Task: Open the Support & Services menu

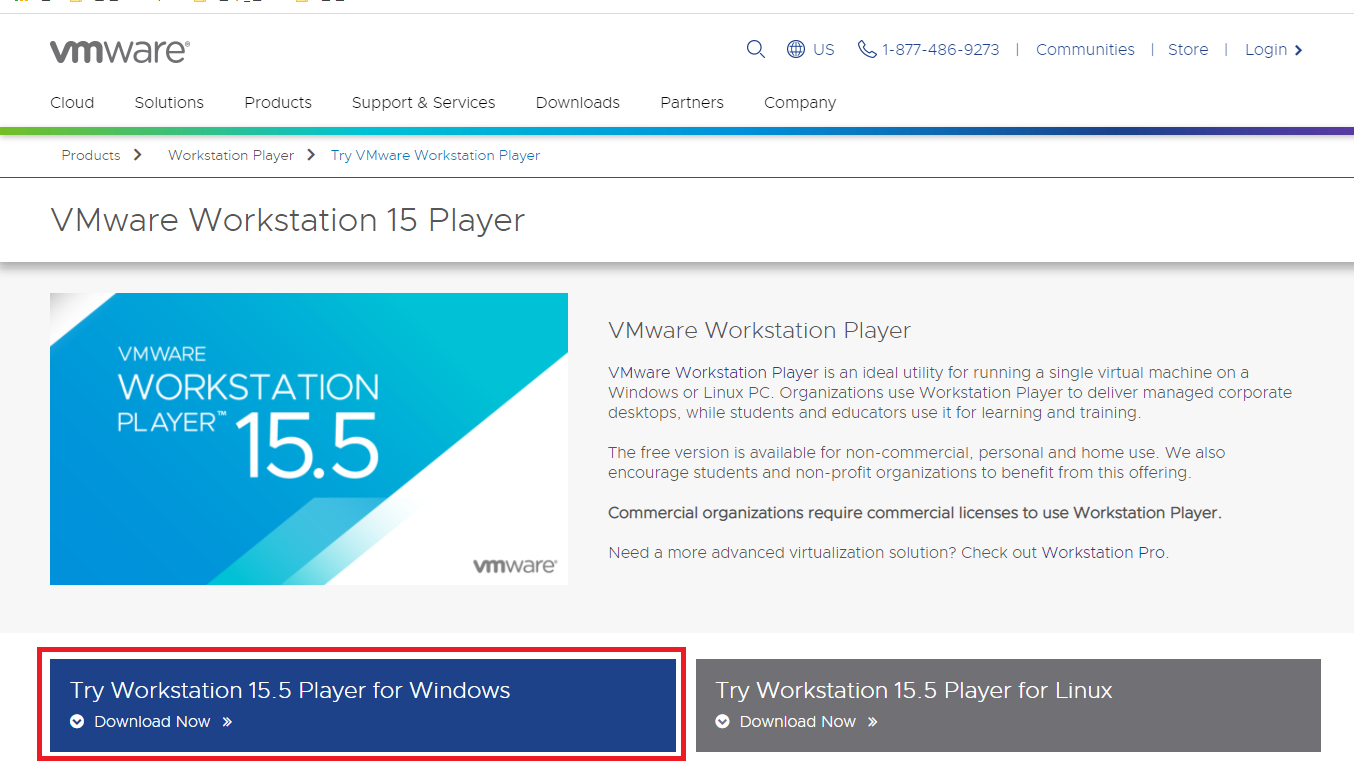Action: point(423,102)
